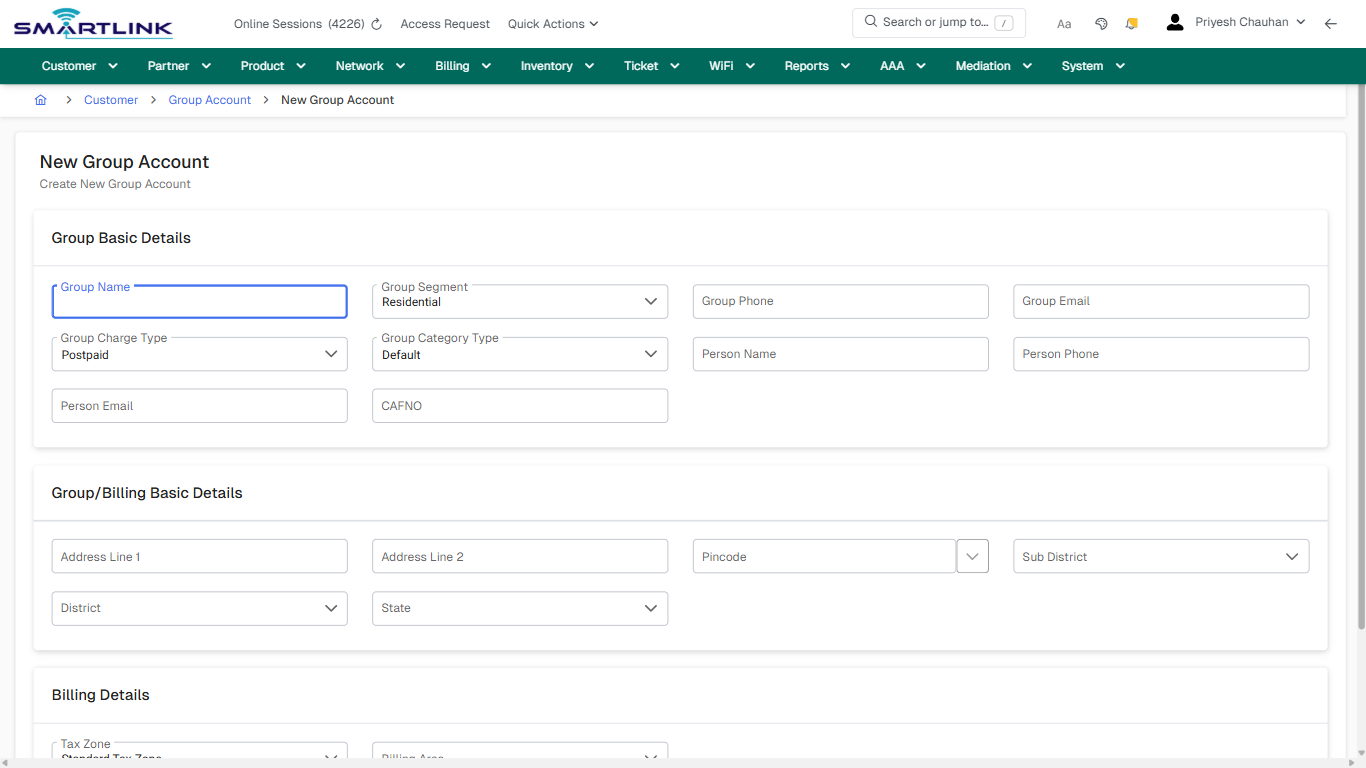Click the Group Name input field
This screenshot has height=768, width=1366.
tap(199, 301)
